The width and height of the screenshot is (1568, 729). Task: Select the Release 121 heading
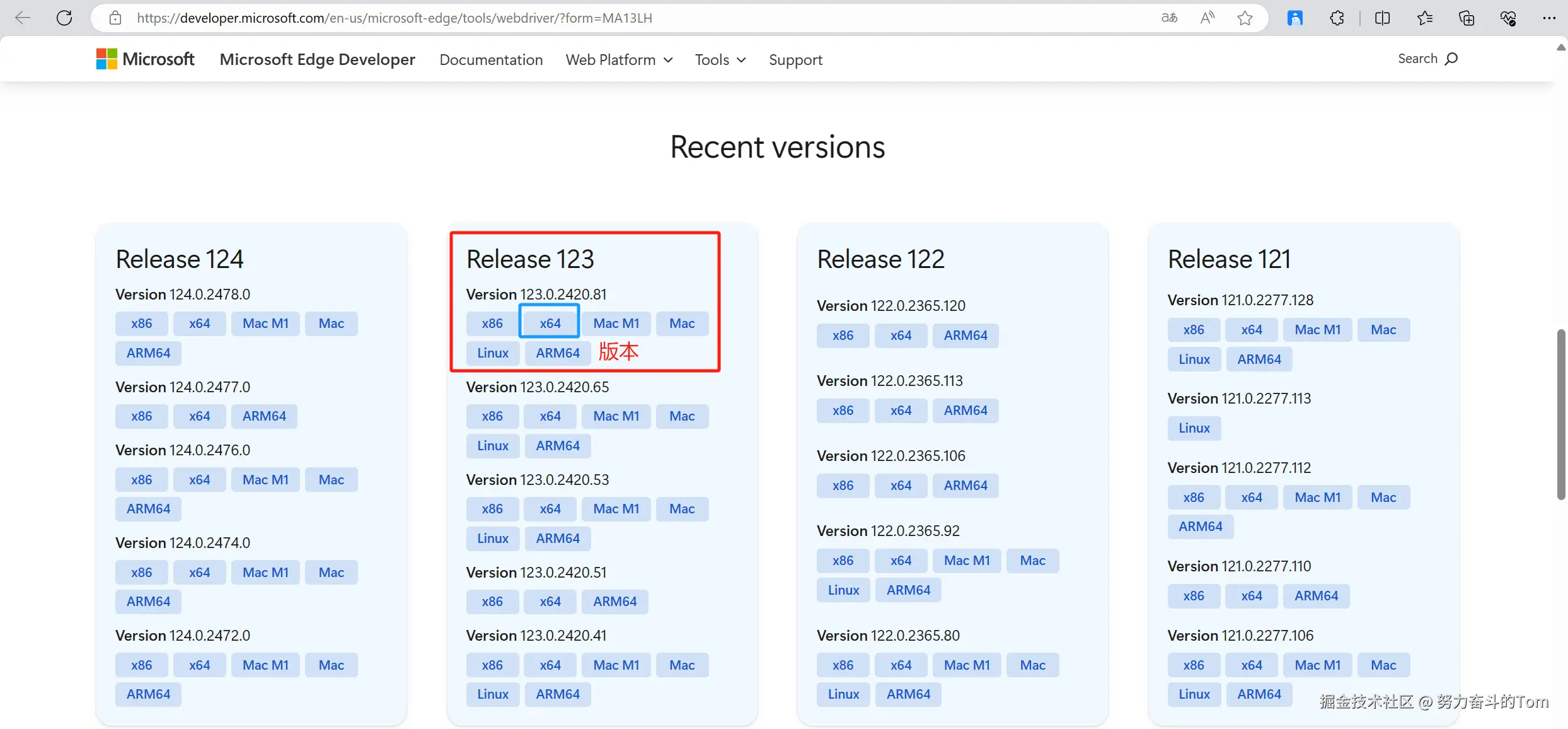(x=1229, y=259)
